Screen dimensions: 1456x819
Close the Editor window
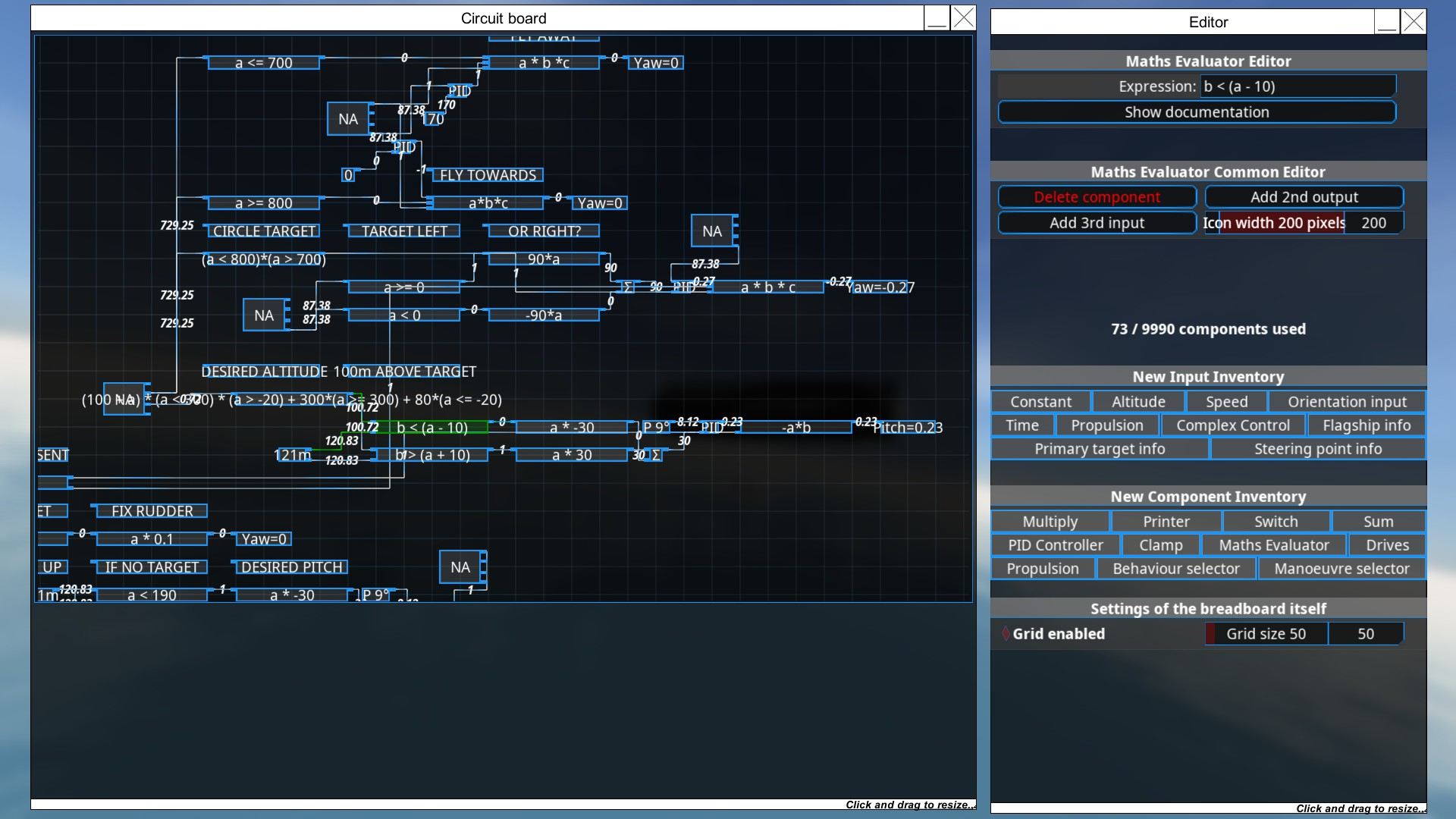pos(1414,22)
